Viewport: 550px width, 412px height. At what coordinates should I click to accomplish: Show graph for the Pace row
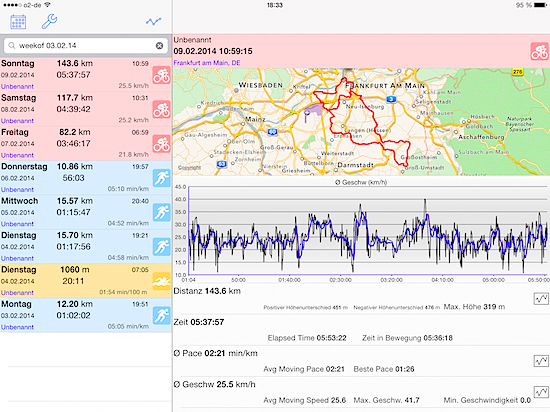(x=541, y=361)
